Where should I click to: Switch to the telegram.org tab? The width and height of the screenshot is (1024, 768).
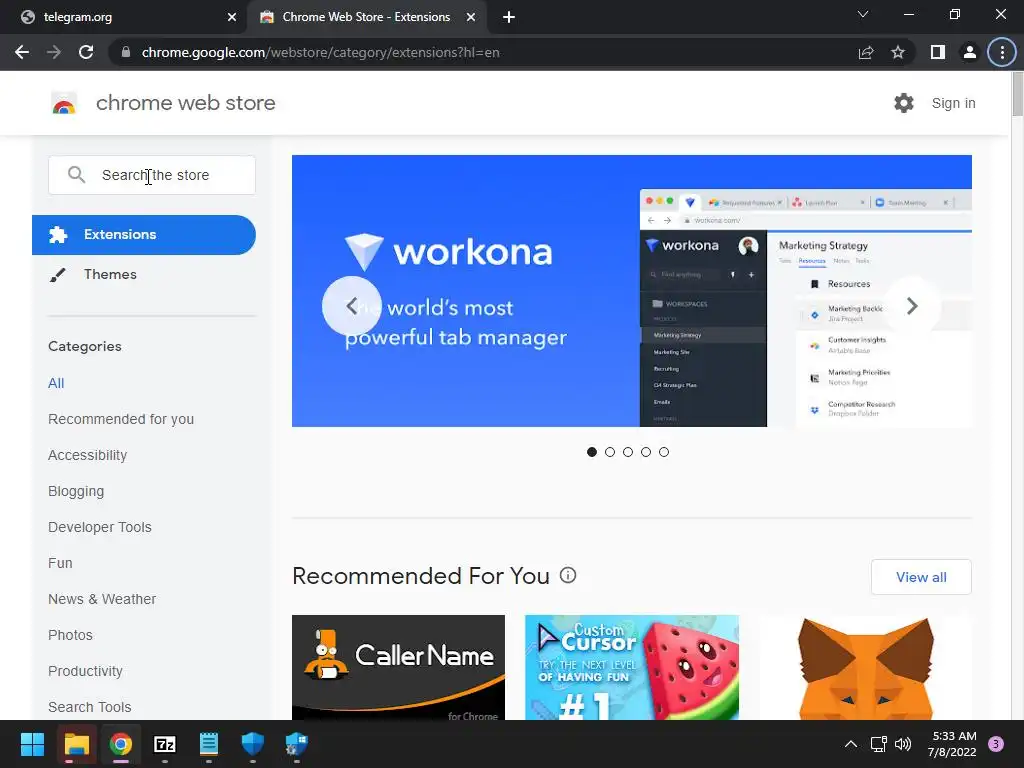tap(123, 17)
